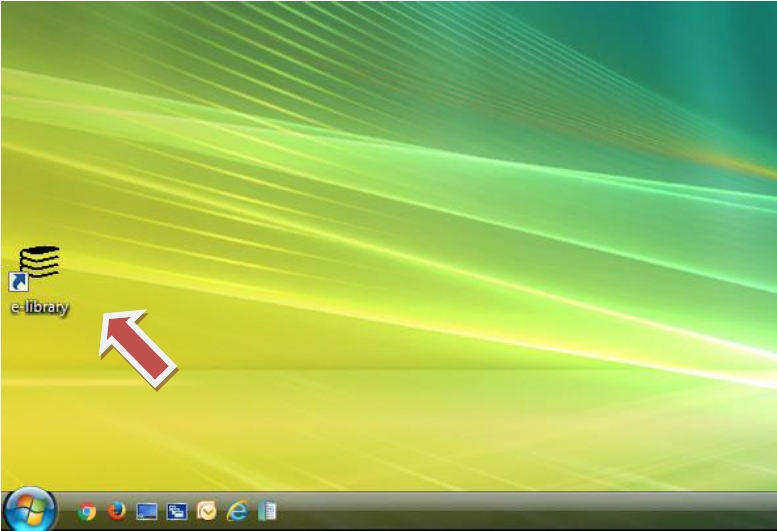Click the stacked books image of e-library

point(40,260)
